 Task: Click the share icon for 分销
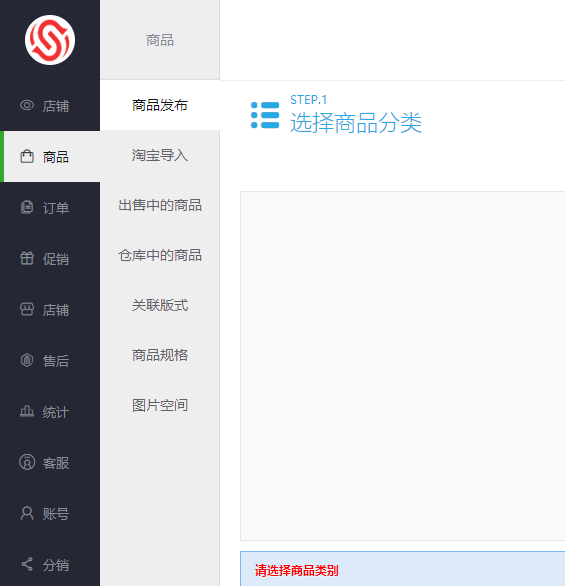27,564
